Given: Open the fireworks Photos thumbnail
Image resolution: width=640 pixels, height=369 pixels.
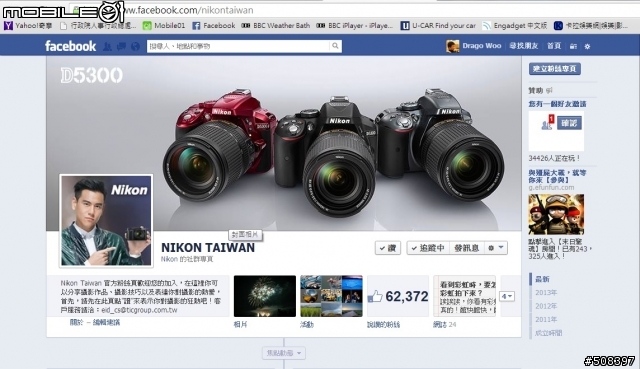Looking at the screenshot, I should 264,296.
